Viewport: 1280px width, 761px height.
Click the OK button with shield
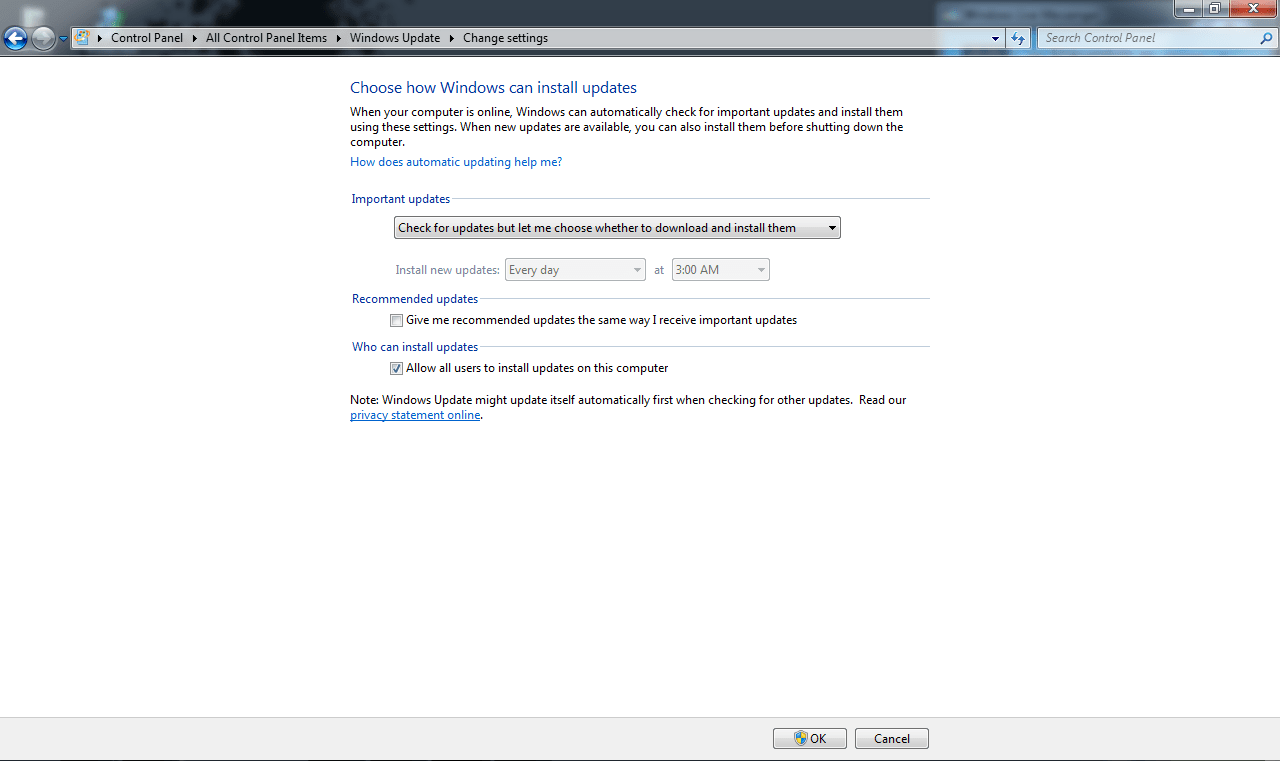tap(810, 738)
